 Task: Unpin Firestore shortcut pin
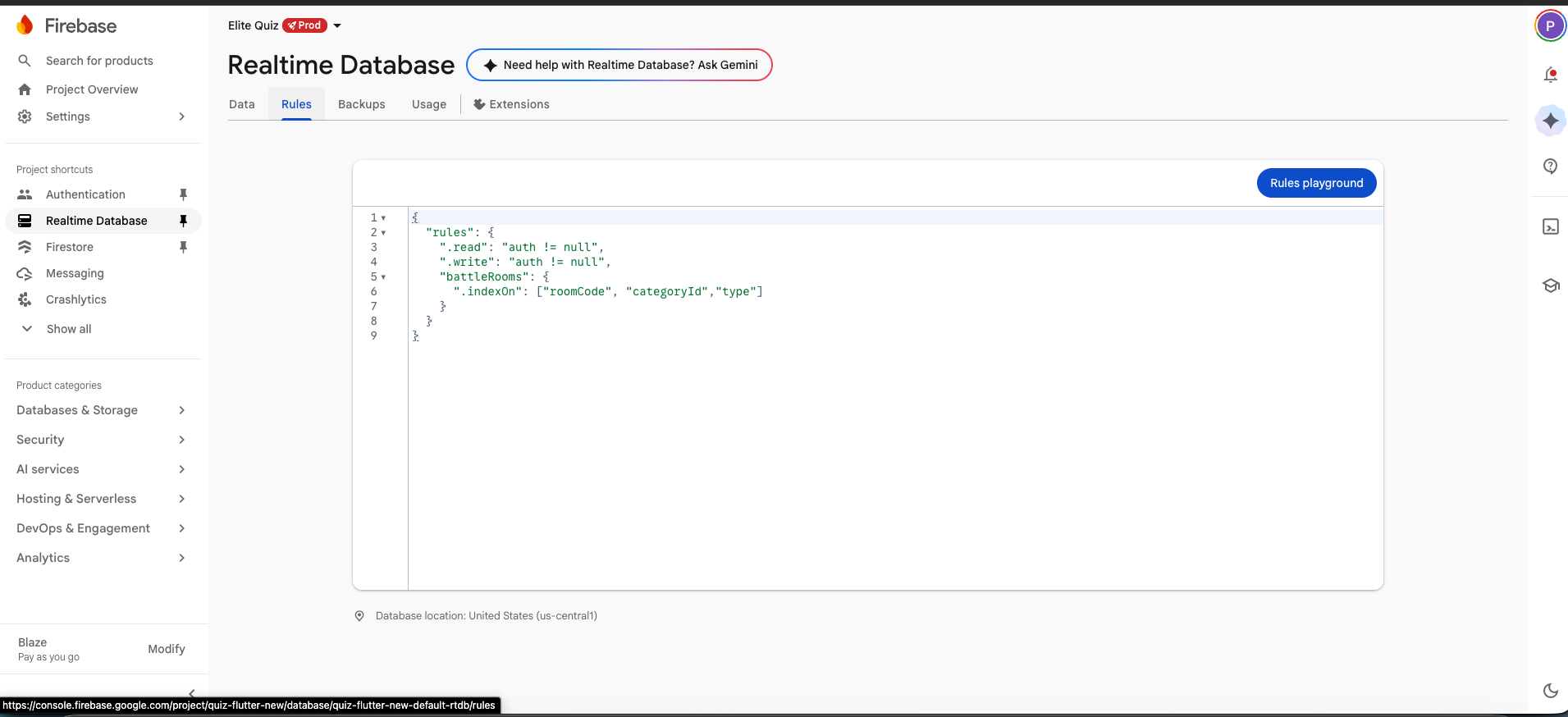(x=183, y=247)
